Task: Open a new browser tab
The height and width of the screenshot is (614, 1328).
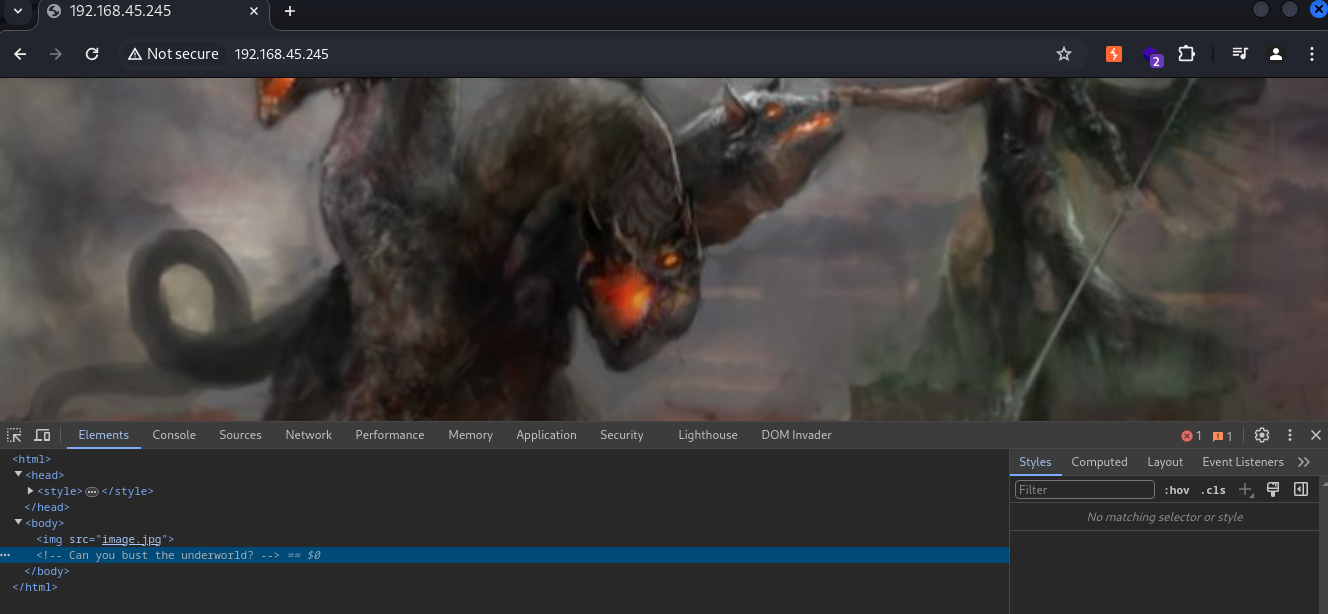Action: pos(290,11)
